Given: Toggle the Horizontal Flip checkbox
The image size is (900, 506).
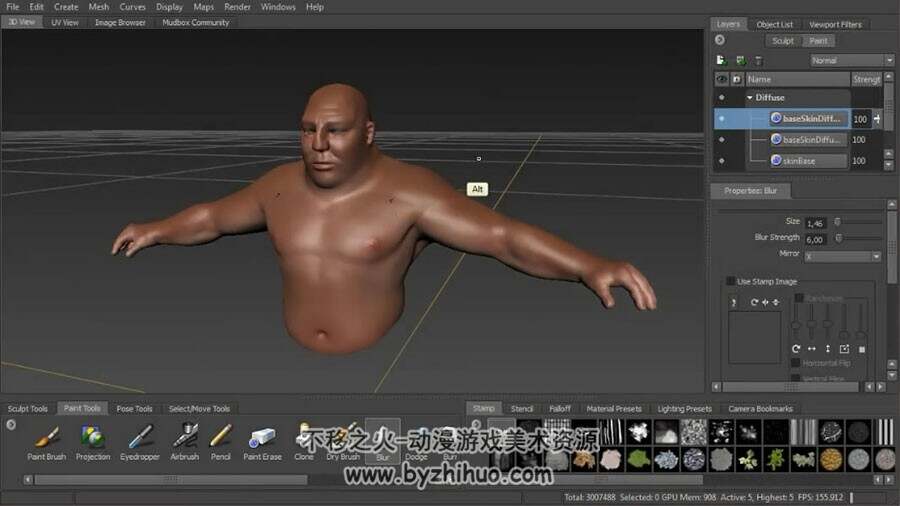Looking at the screenshot, I should coord(796,363).
